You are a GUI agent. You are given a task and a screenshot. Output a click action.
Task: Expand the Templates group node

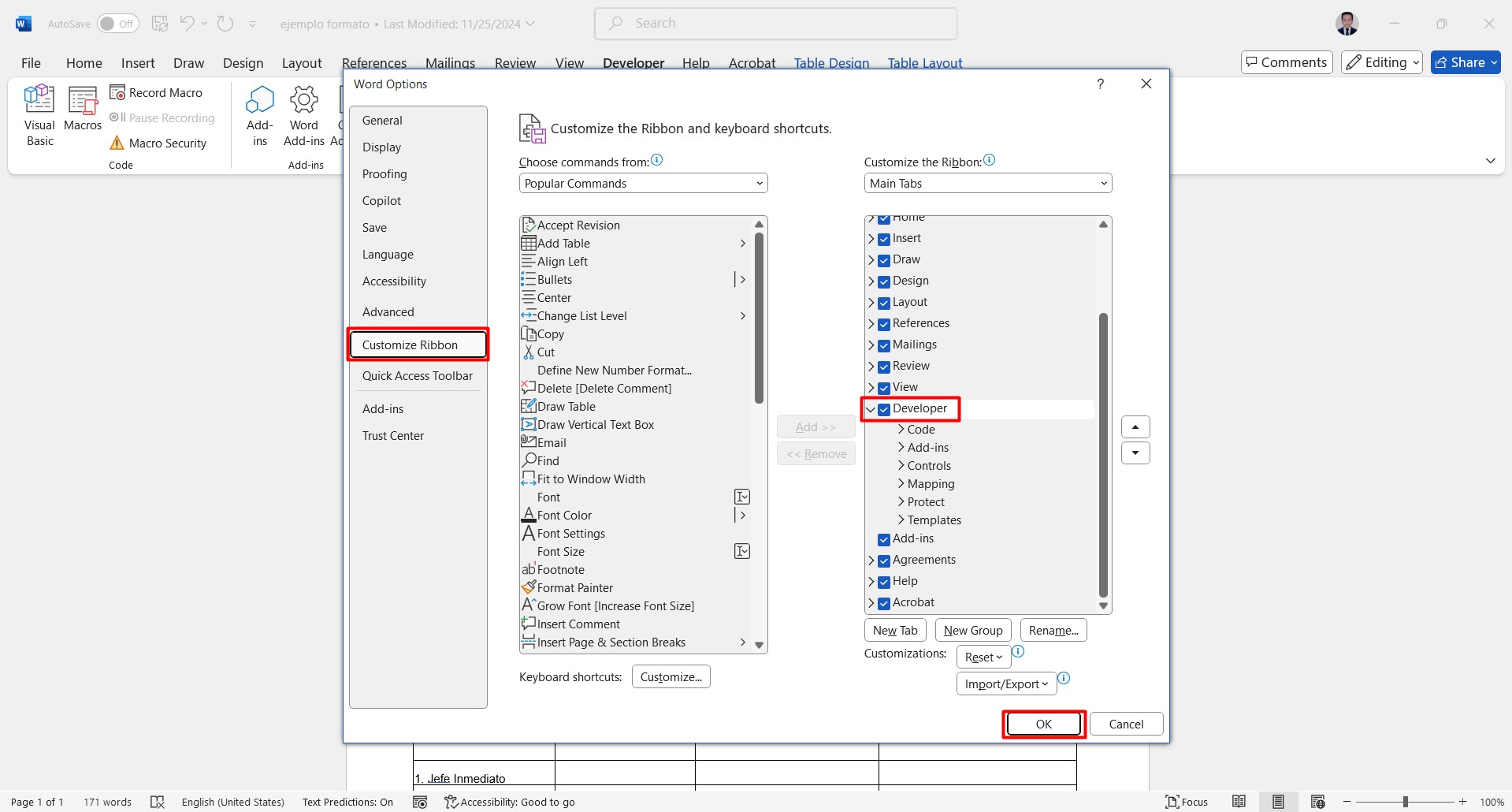pos(901,520)
